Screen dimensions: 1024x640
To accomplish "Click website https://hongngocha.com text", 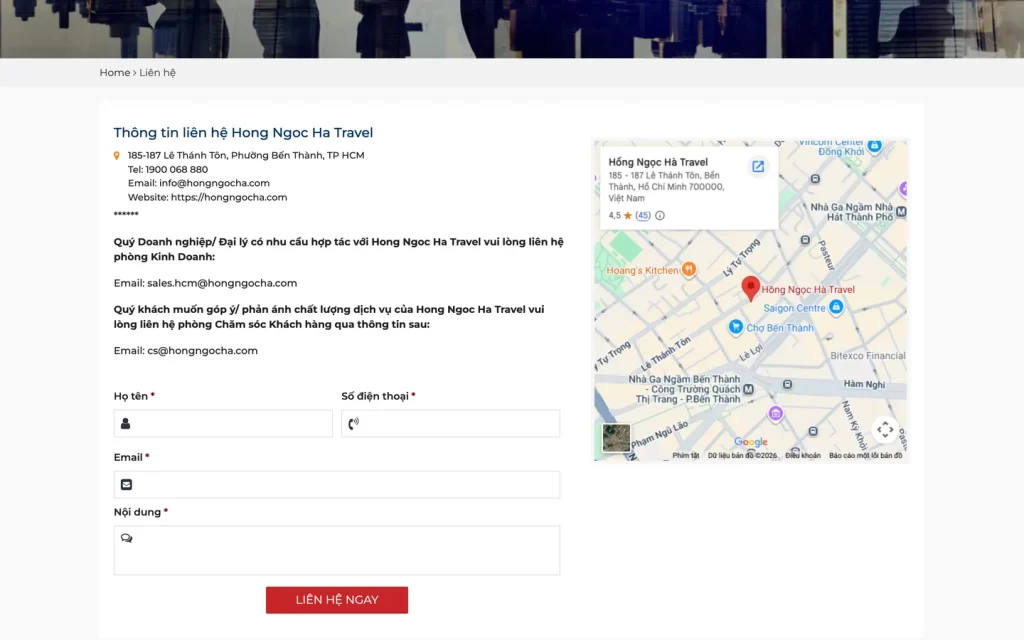I will (x=229, y=197).
